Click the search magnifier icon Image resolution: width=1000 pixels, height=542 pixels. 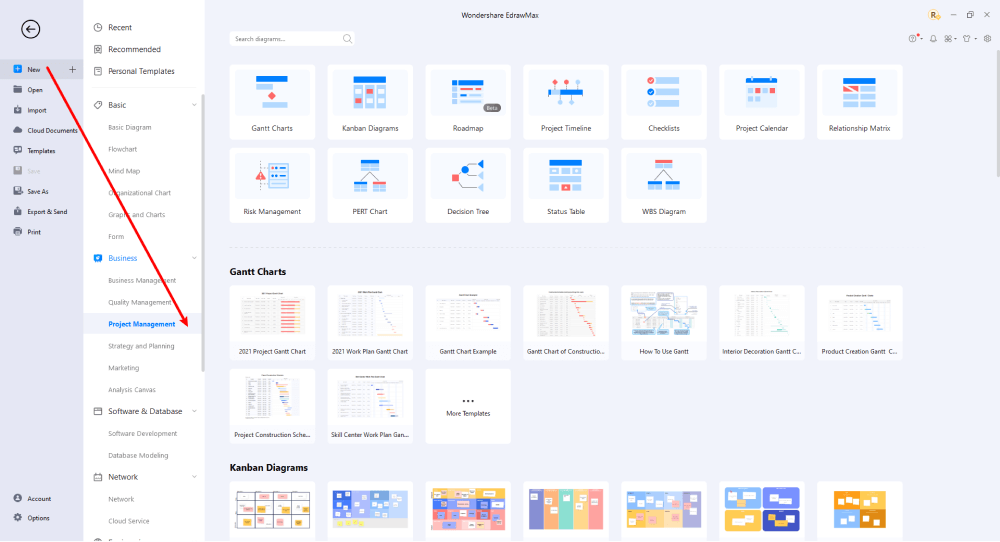(347, 39)
